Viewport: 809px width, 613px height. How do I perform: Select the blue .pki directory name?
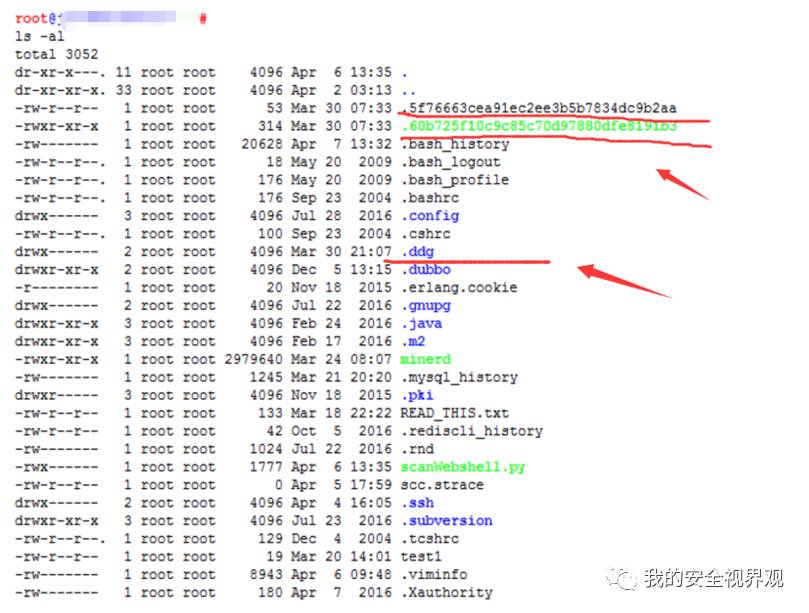click(x=417, y=395)
